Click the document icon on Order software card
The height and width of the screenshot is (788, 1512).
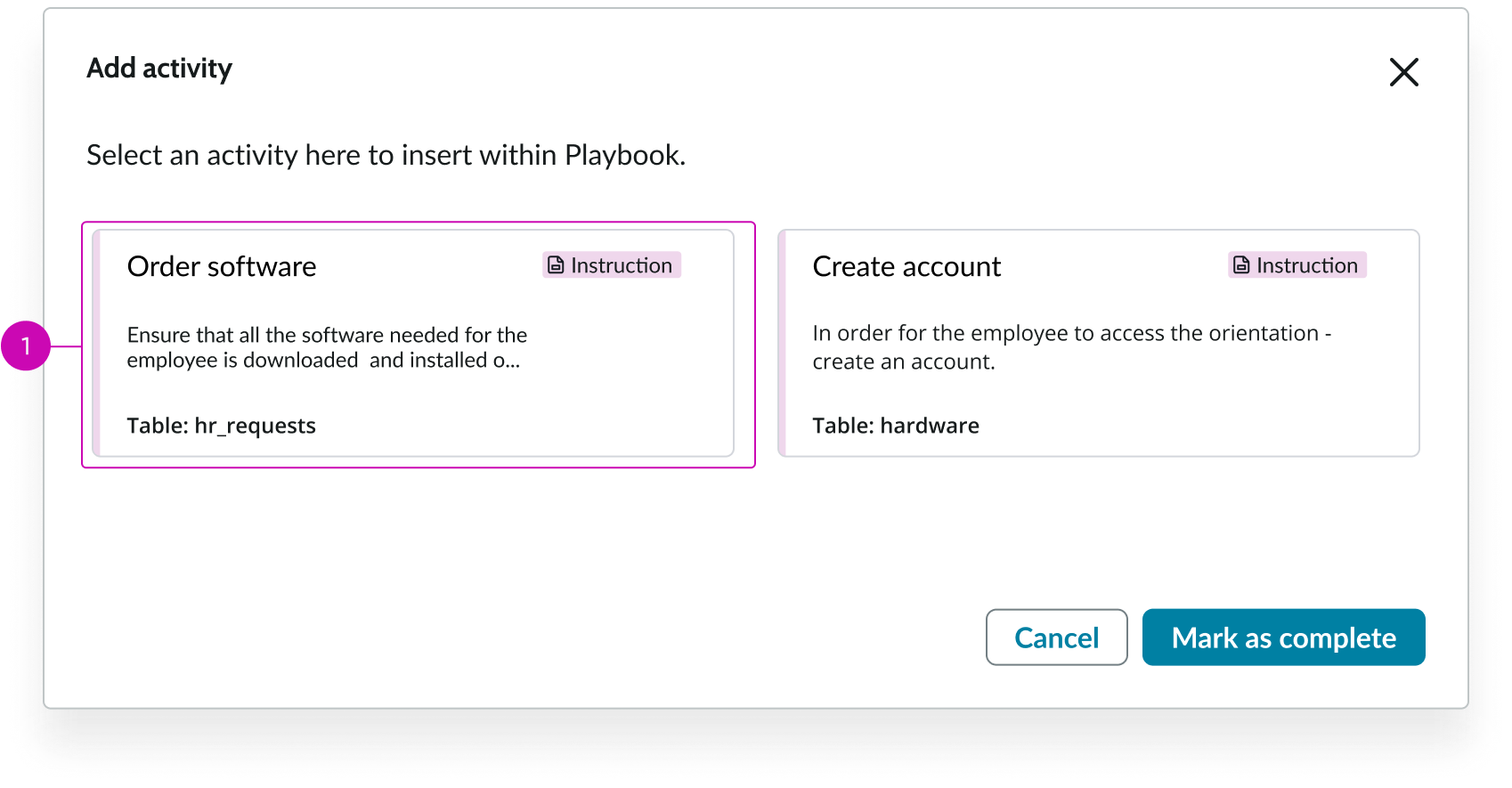point(556,265)
